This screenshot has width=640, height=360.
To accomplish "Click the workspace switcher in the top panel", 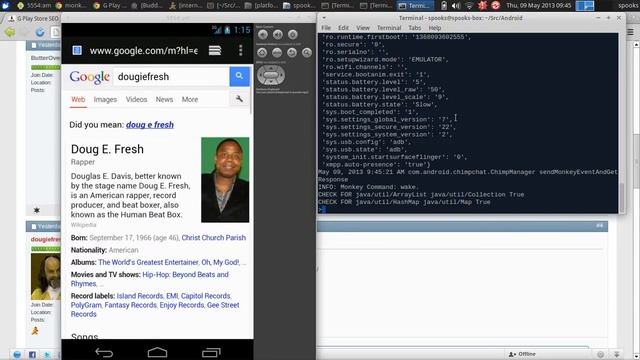I will point(585,6).
